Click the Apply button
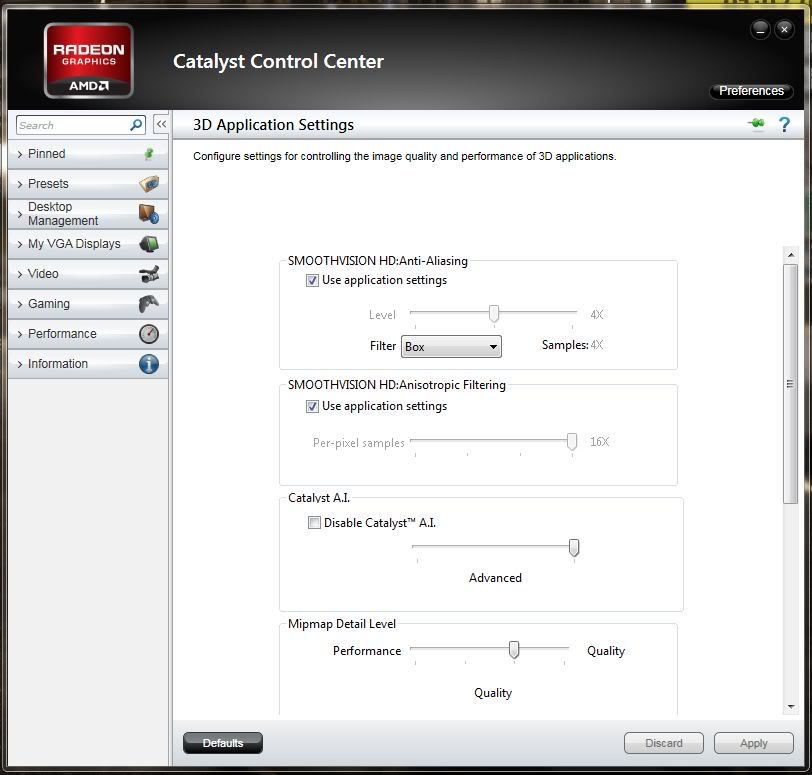Screen dimensions: 812x775 pyautogui.click(x=753, y=743)
